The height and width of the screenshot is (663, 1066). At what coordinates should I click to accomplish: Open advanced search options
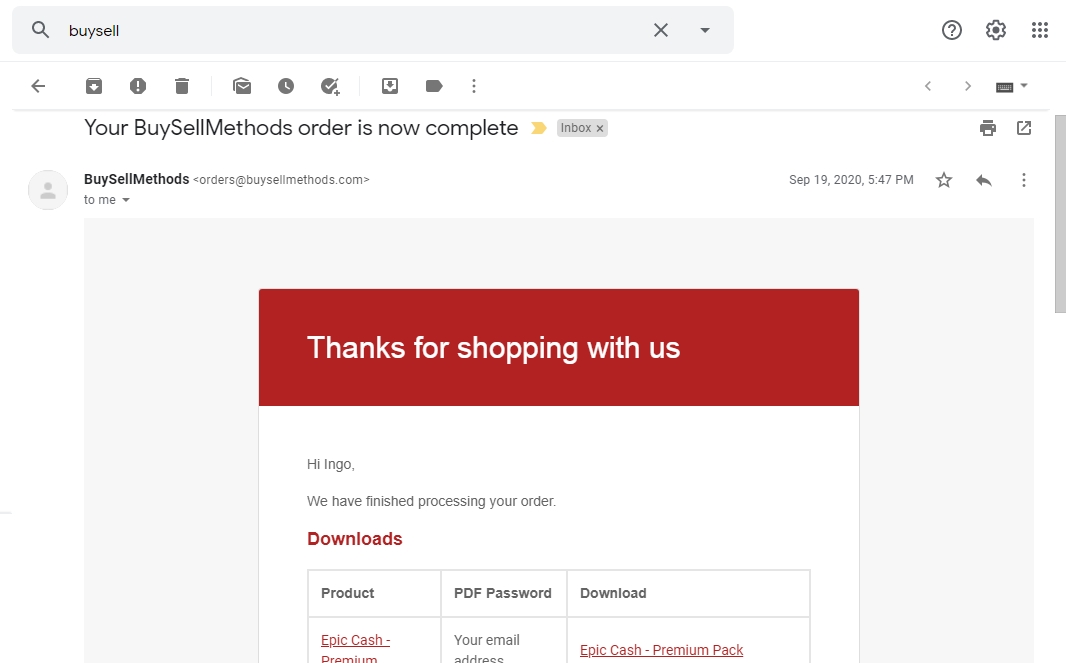coord(704,30)
